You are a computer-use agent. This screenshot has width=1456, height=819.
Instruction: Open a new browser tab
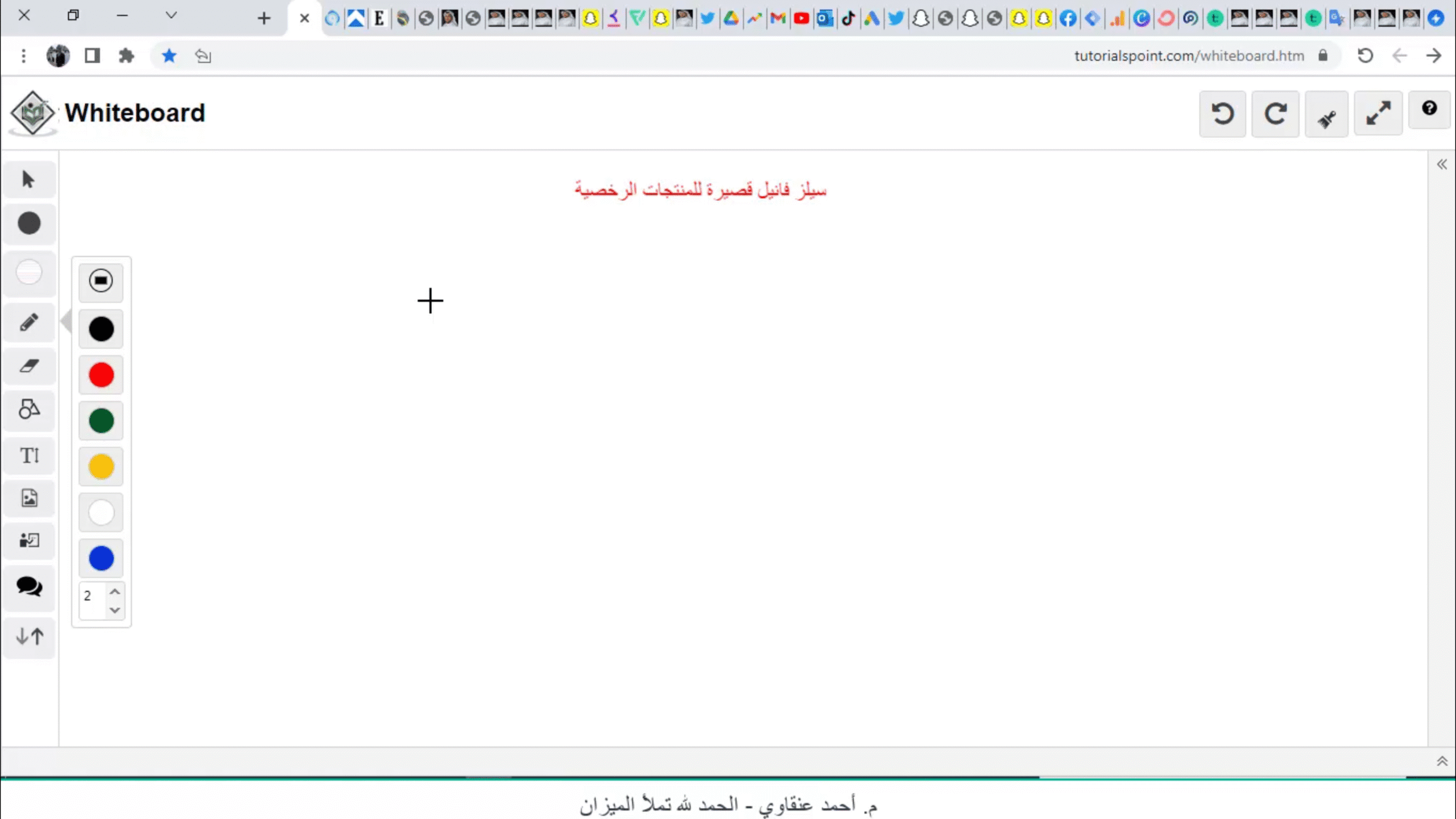point(263,19)
